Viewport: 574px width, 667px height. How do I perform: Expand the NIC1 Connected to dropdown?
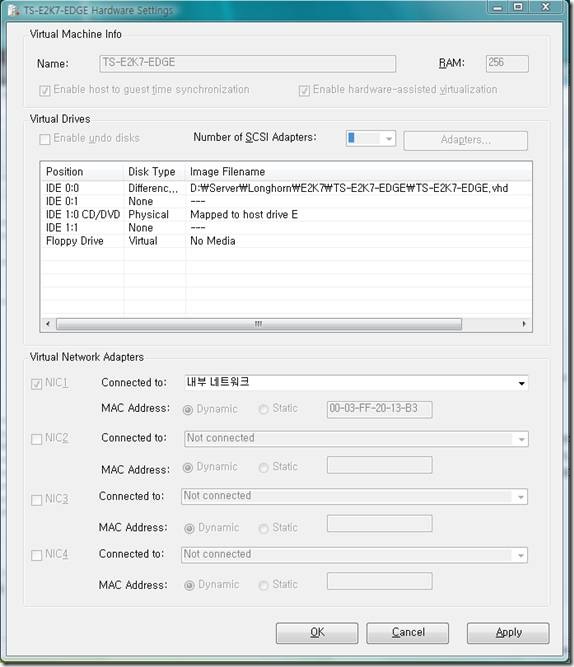356,383
